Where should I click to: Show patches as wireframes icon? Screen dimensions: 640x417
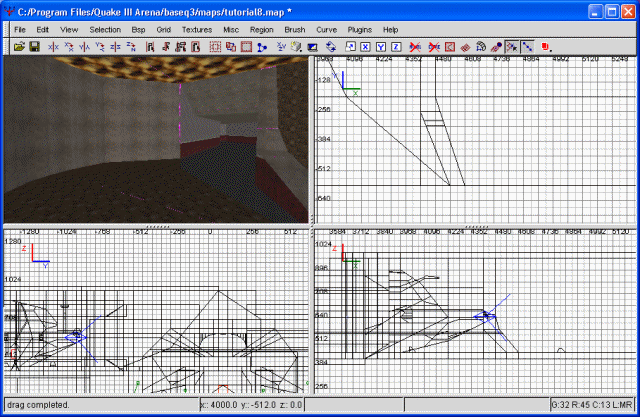pyautogui.click(x=465, y=47)
